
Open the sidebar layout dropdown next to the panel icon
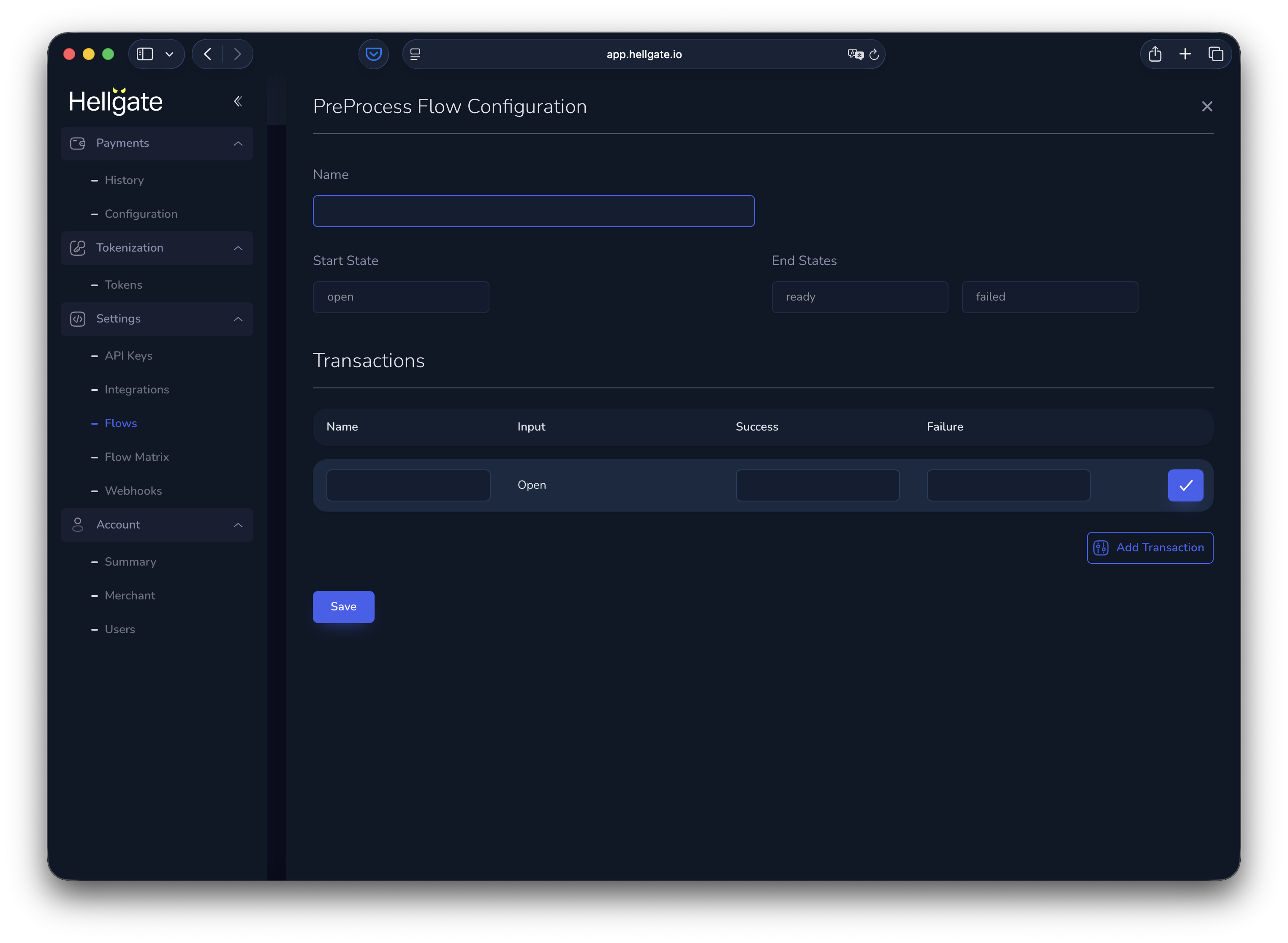tap(169, 54)
